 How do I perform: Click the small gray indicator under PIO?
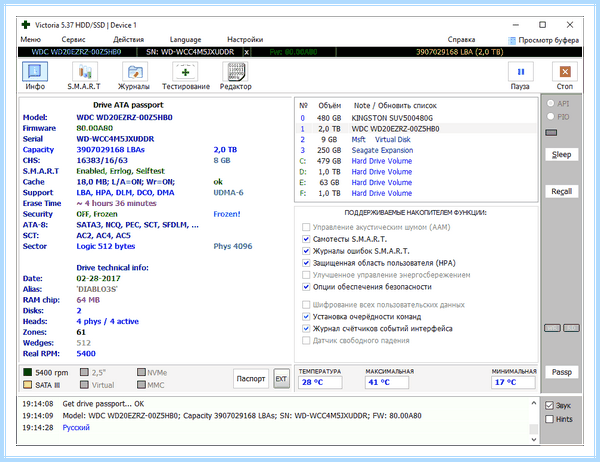pos(551,132)
